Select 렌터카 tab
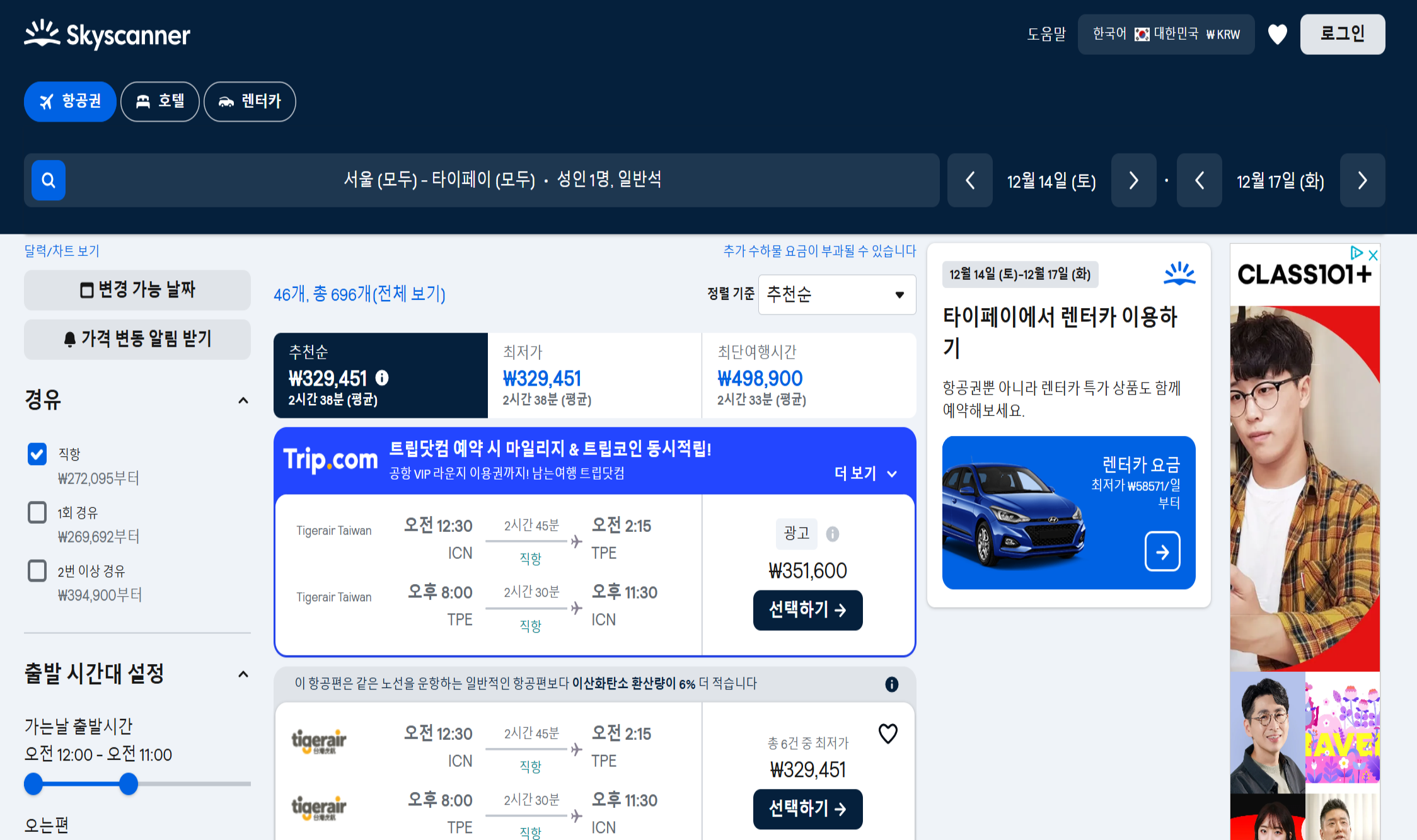The height and width of the screenshot is (840, 1417). tap(250, 101)
